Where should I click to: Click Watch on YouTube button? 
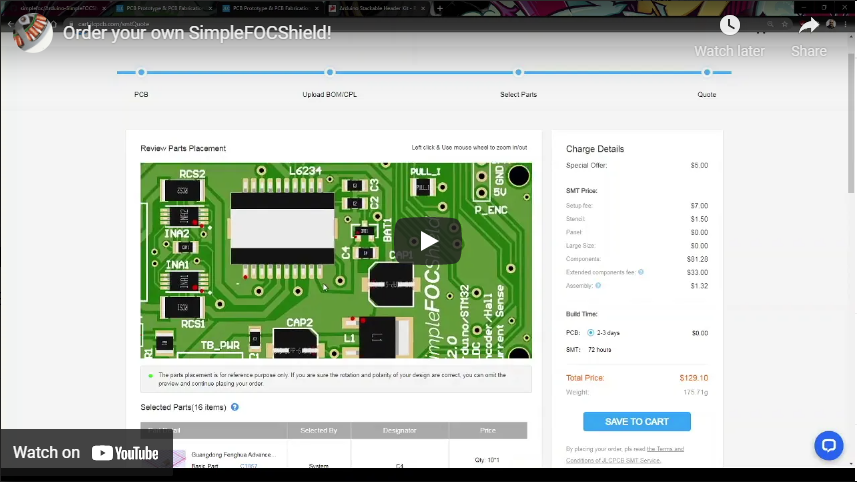point(86,452)
